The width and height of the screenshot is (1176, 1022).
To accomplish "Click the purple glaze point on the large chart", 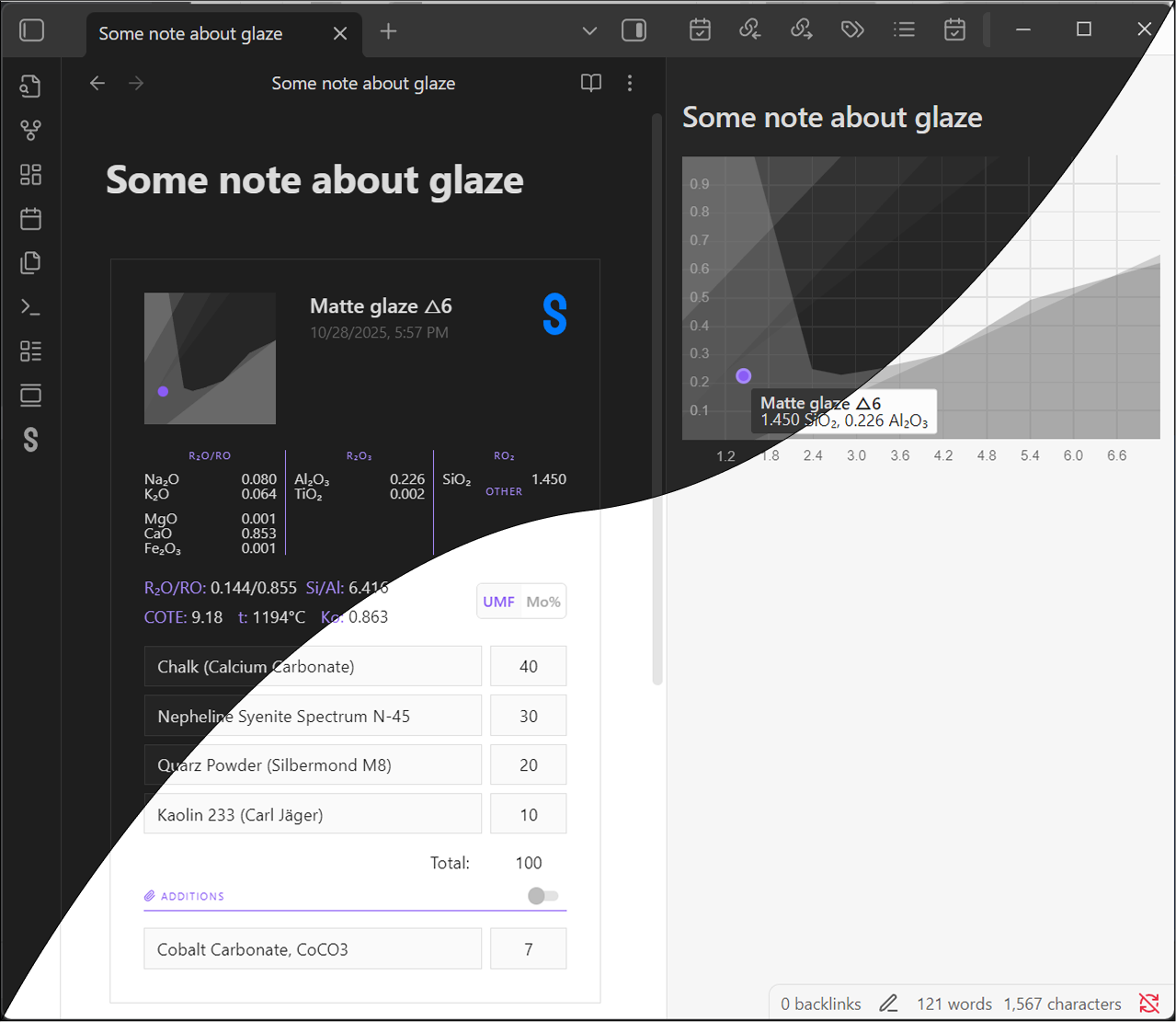I will coord(744,375).
